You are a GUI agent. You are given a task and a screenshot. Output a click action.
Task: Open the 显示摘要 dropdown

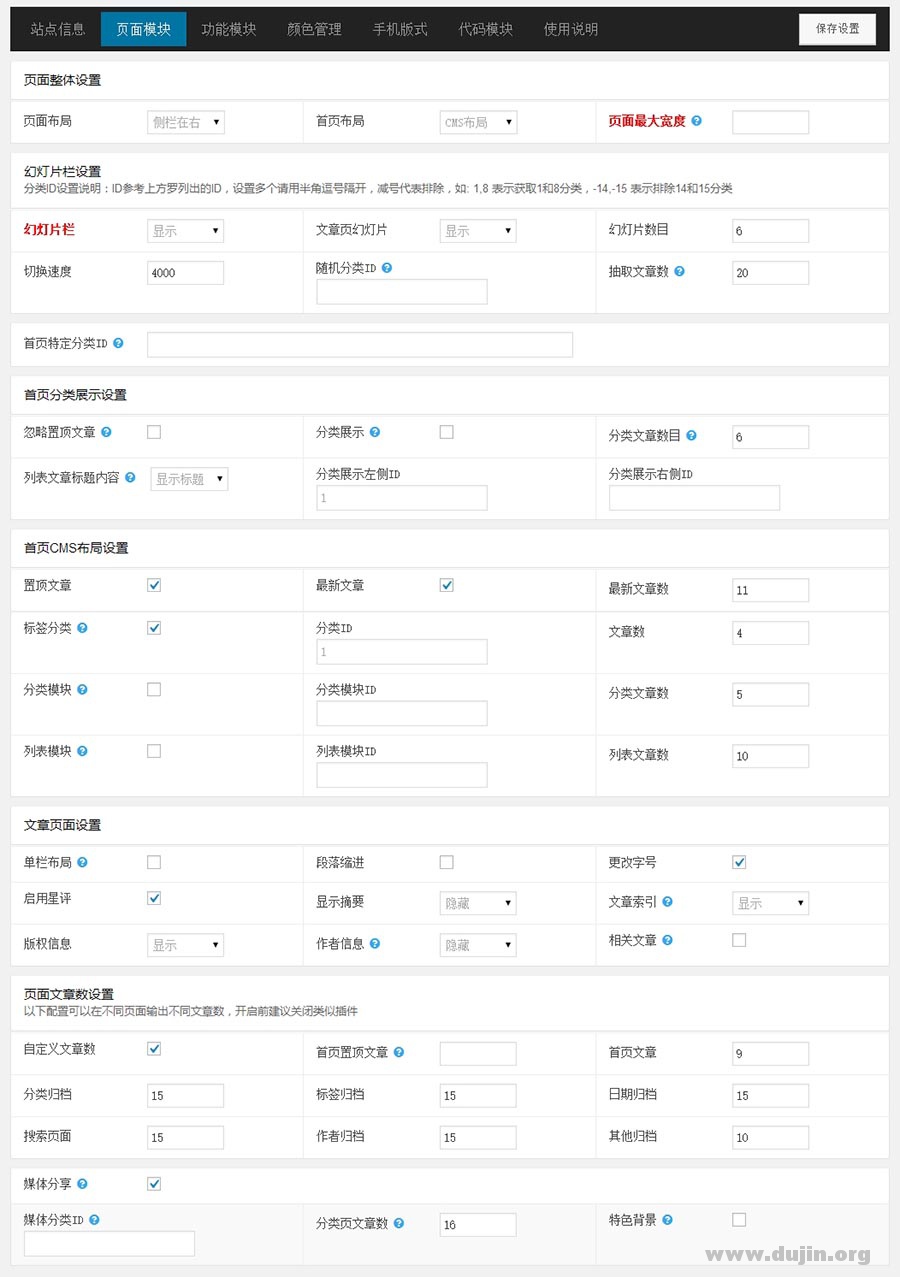(478, 903)
